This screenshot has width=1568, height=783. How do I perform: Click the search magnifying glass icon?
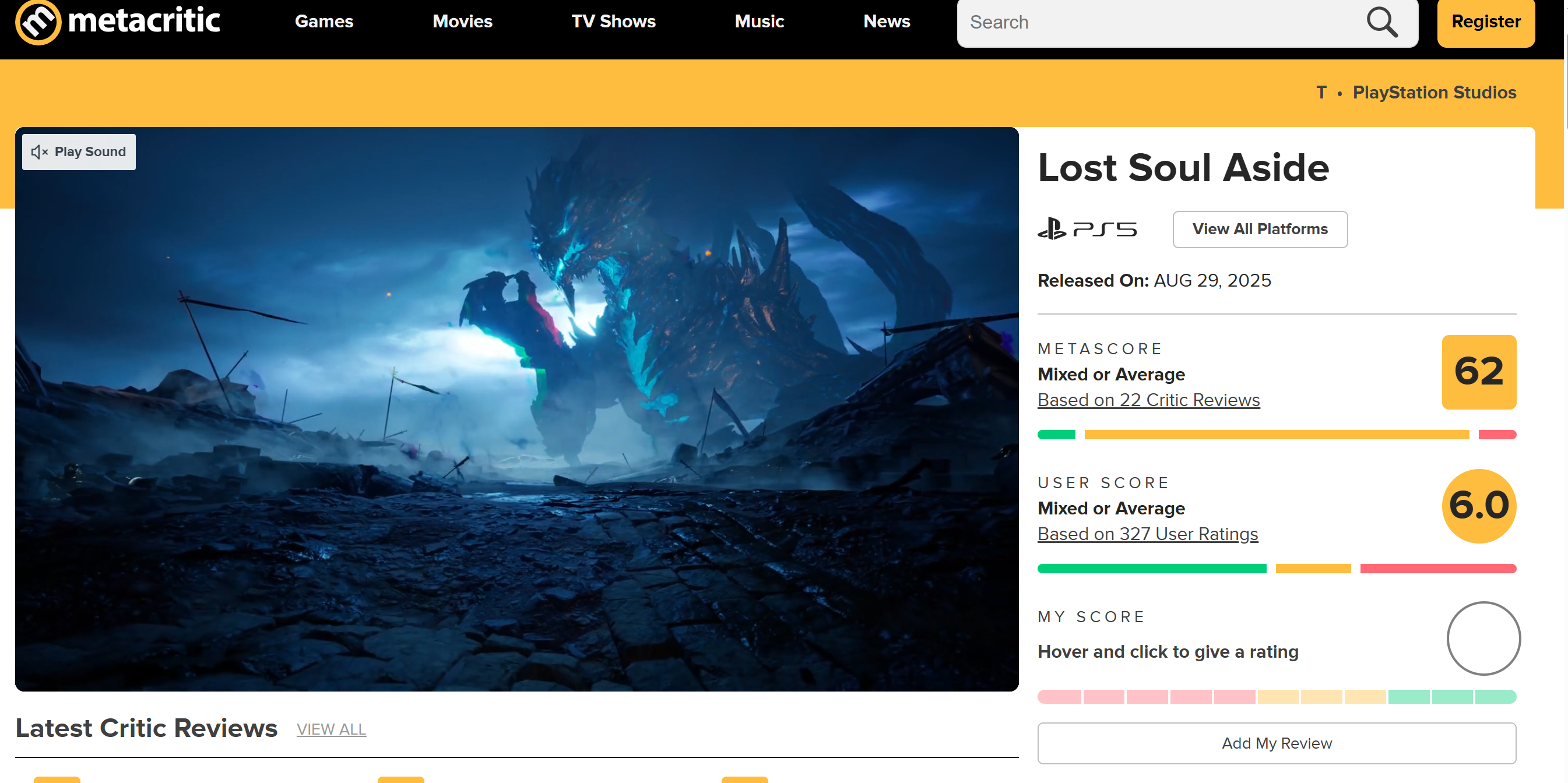coord(1380,23)
